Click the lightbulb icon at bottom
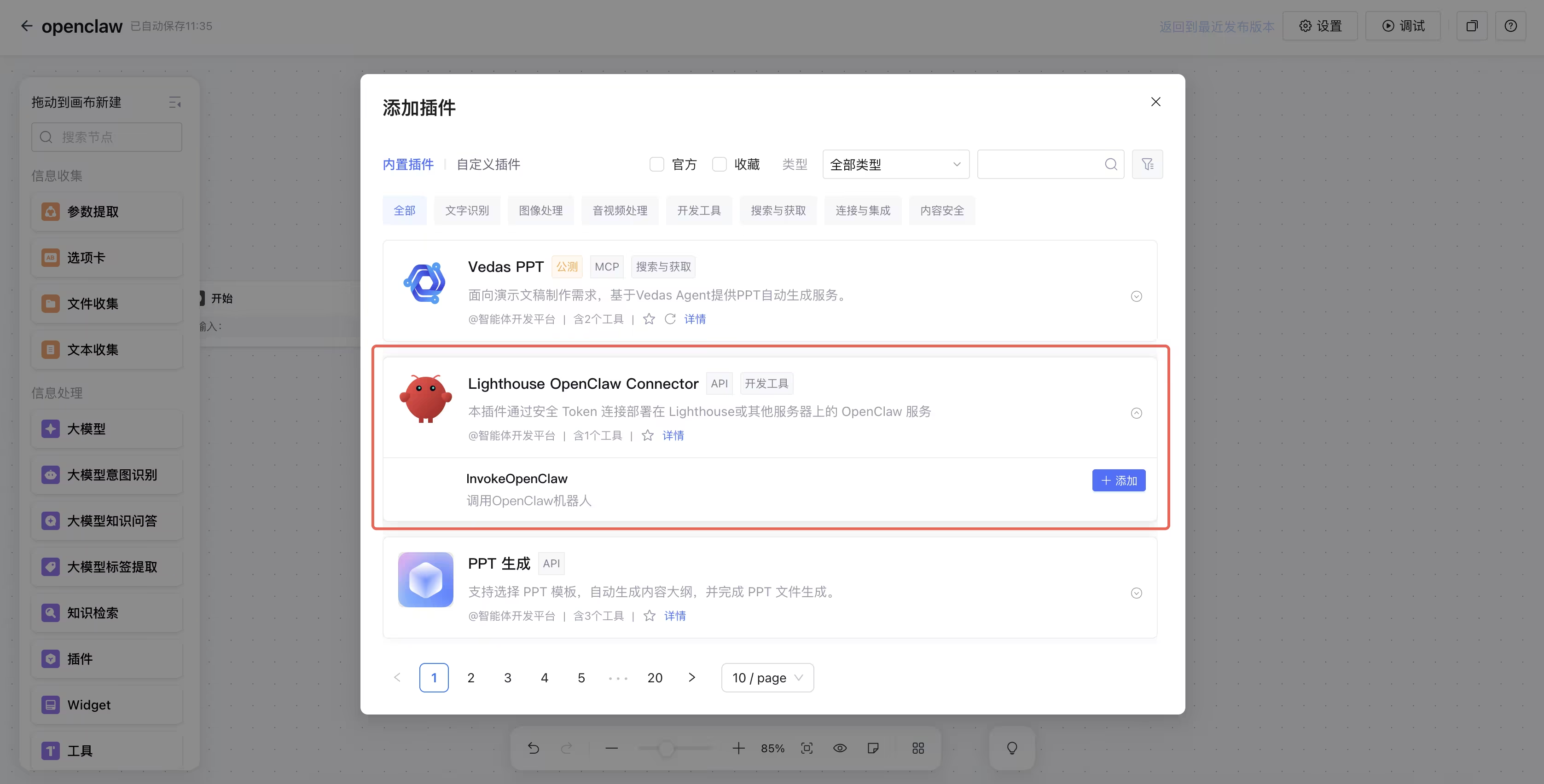Viewport: 1544px width, 784px height. click(1012, 748)
